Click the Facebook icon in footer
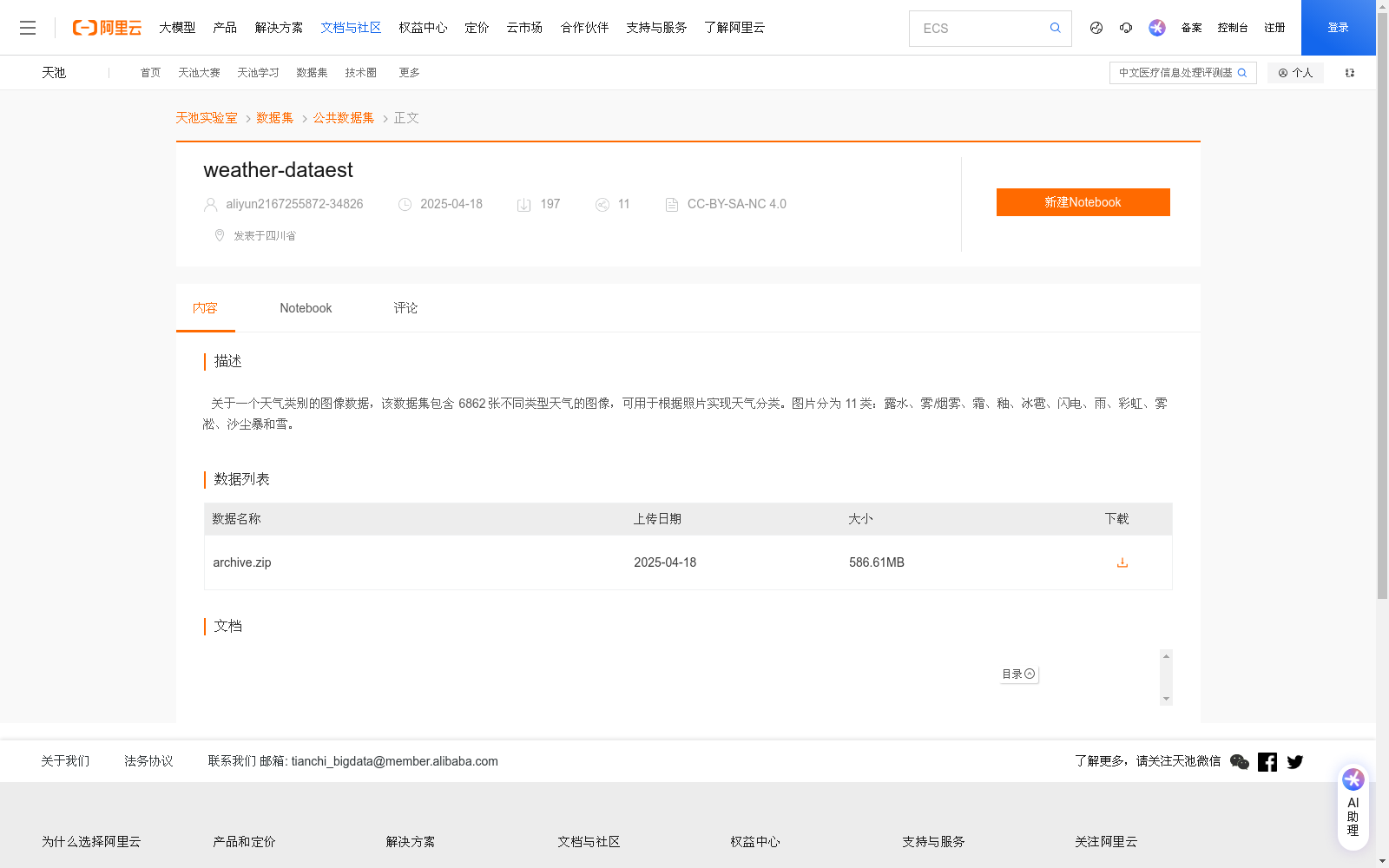 [x=1267, y=761]
